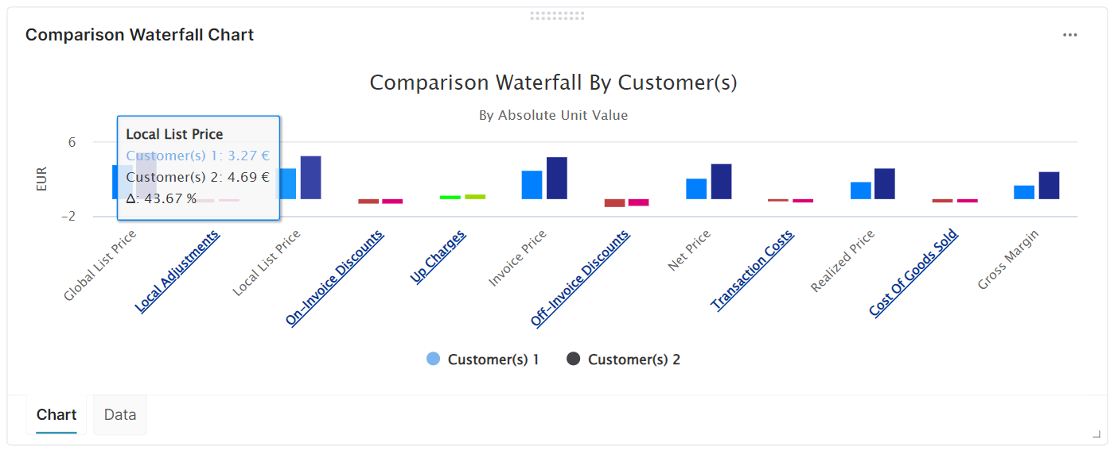
Task: Click the Customer(s) 1 light blue legend dot
Action: (433, 359)
